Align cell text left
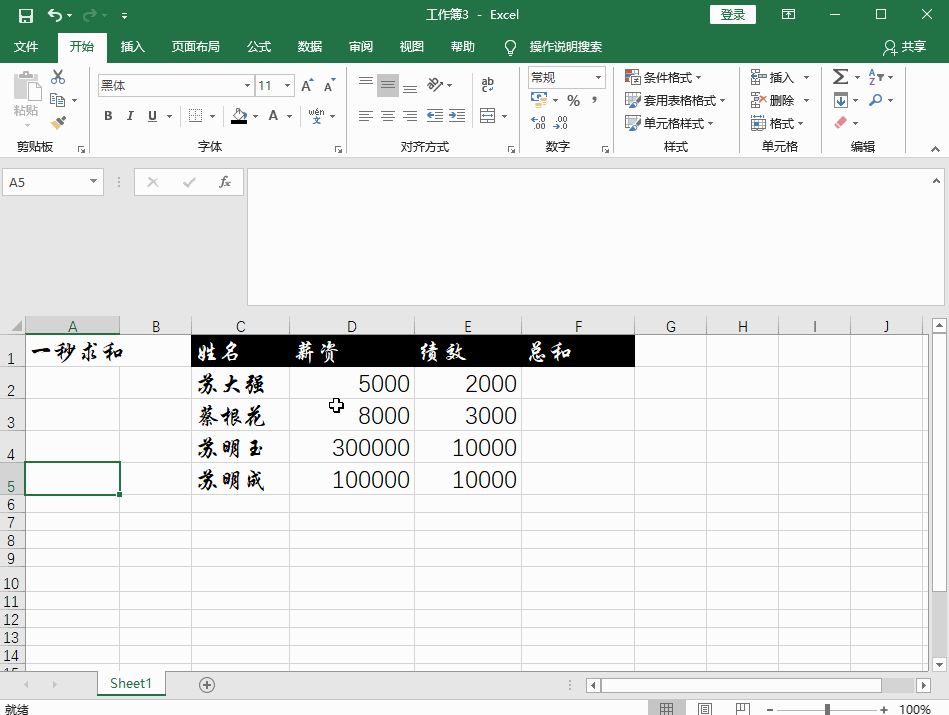Viewport: 949px width, 715px height. [366, 116]
